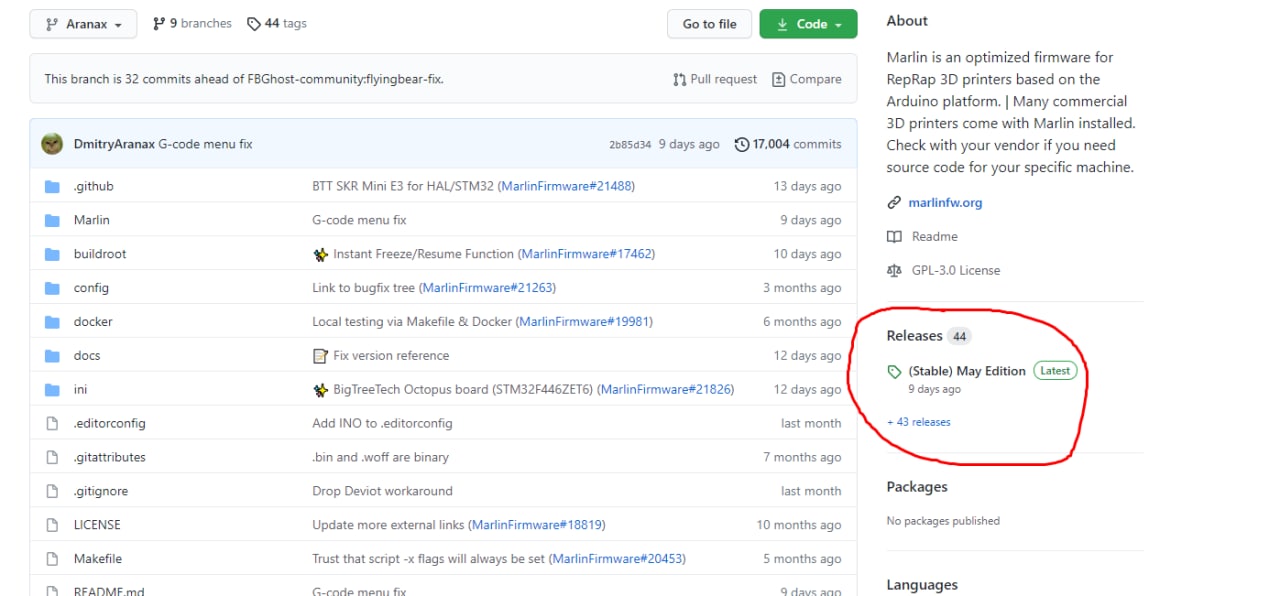The width and height of the screenshot is (1280, 596).
Task: View the 9 branches link
Action: (x=192, y=23)
